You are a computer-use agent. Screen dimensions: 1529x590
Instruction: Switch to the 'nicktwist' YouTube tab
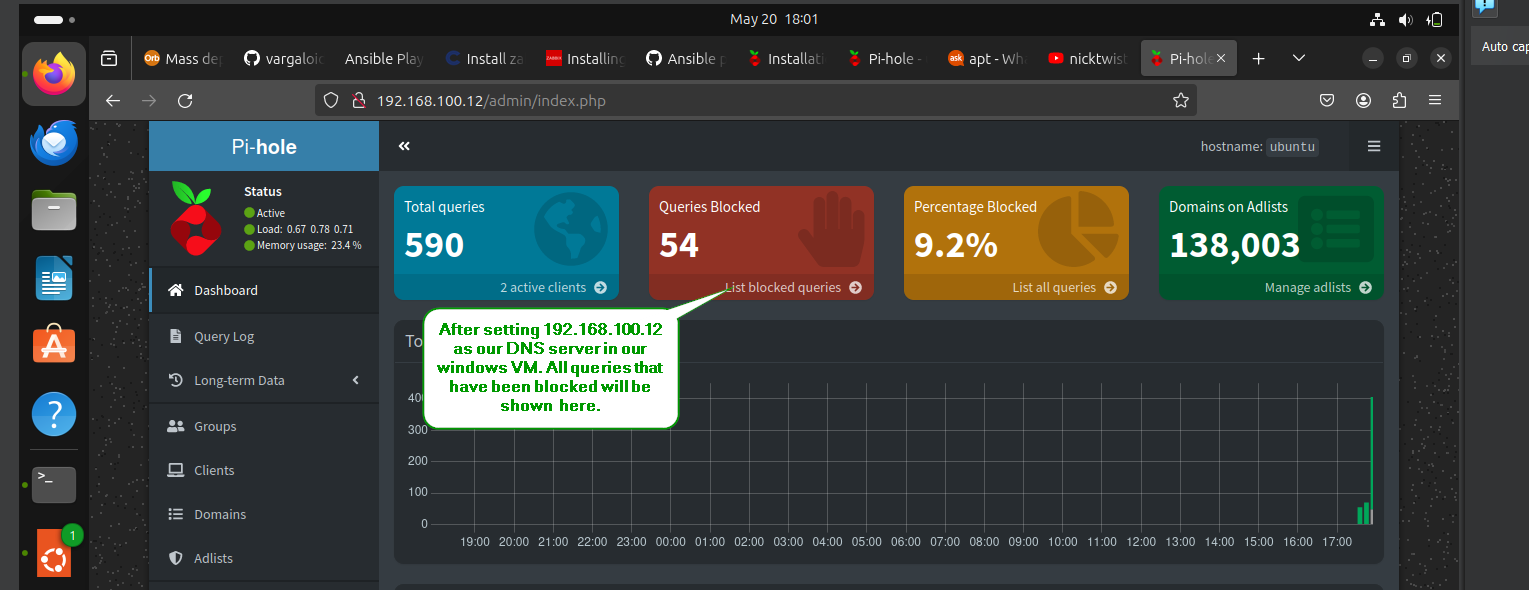point(1087,59)
